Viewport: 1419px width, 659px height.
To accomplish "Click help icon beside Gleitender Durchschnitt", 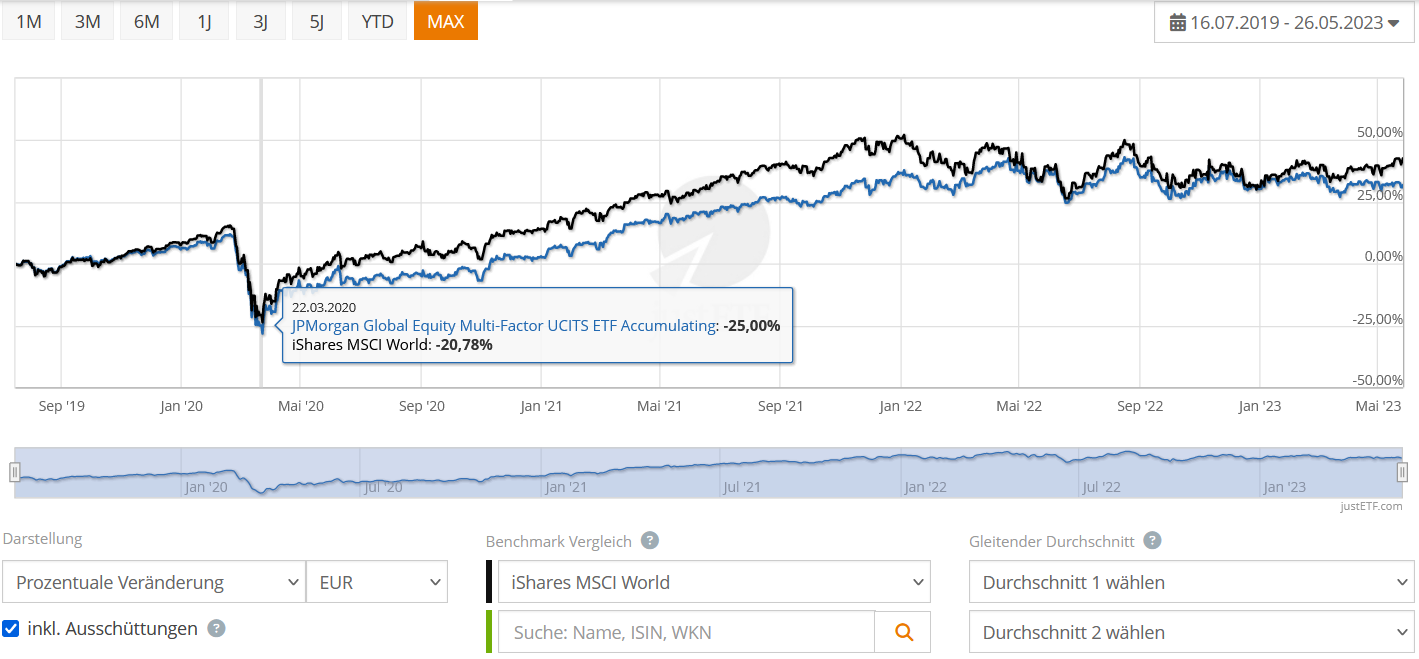I will pyautogui.click(x=1152, y=541).
